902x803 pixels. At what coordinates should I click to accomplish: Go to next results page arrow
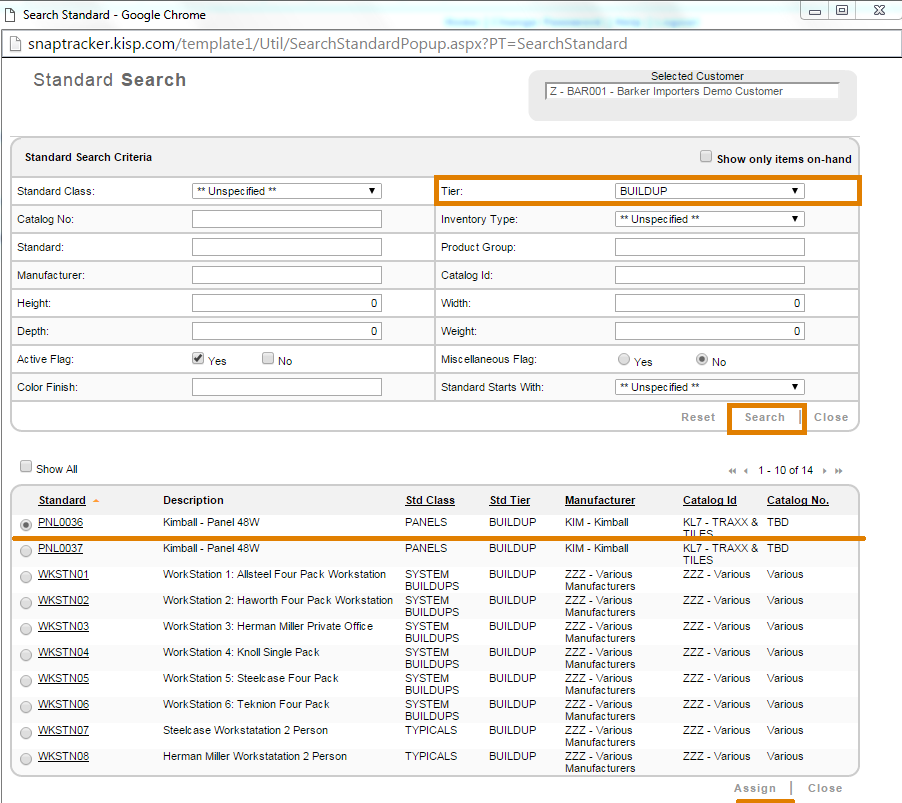tap(825, 471)
